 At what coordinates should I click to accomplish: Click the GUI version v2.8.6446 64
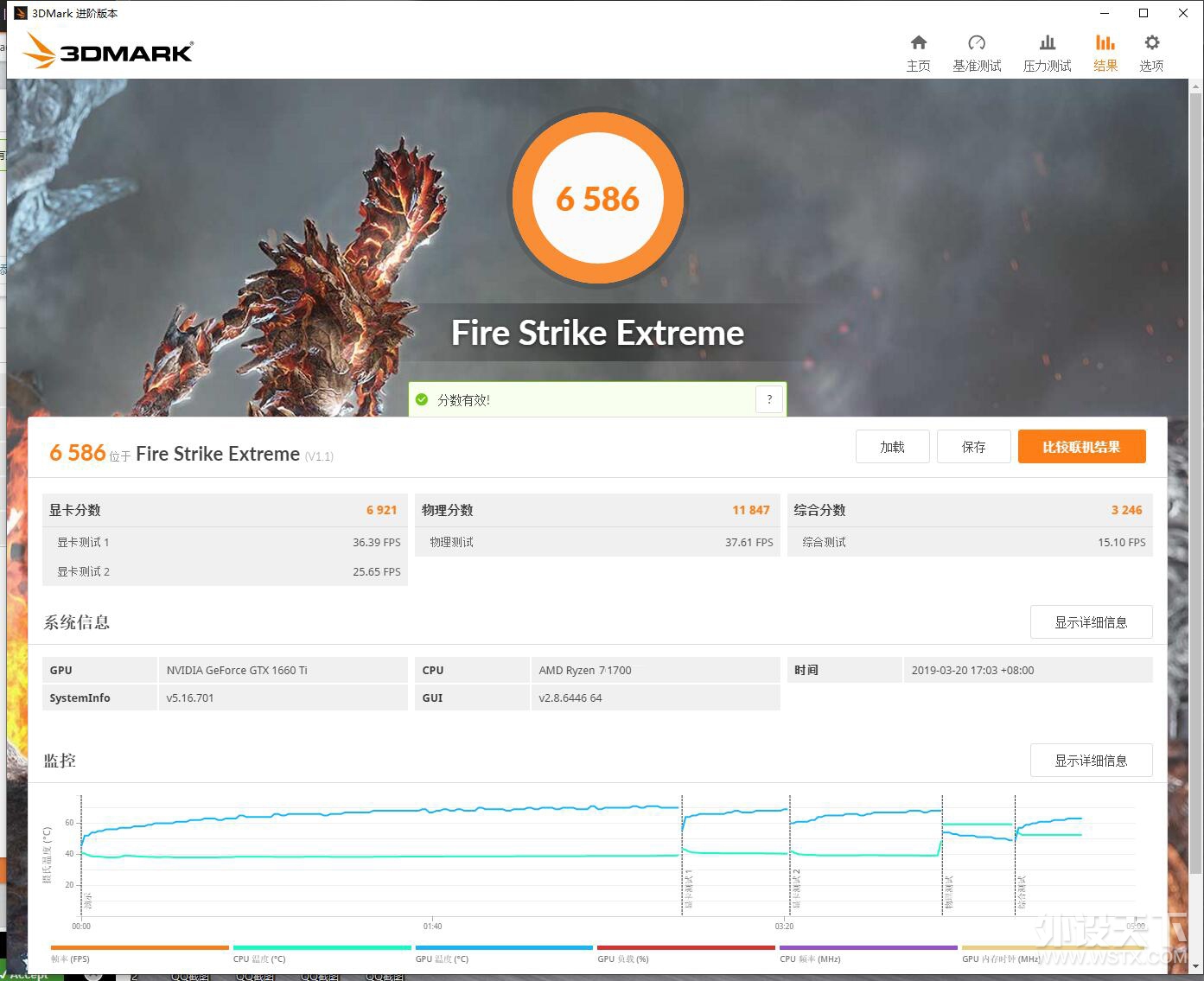click(x=570, y=698)
